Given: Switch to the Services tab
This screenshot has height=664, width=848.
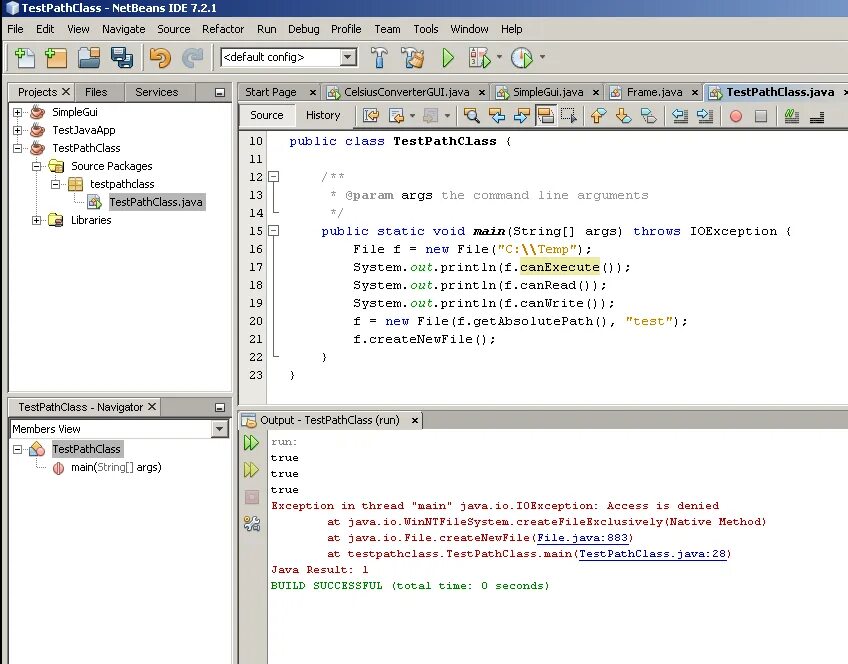Looking at the screenshot, I should click(x=157, y=92).
